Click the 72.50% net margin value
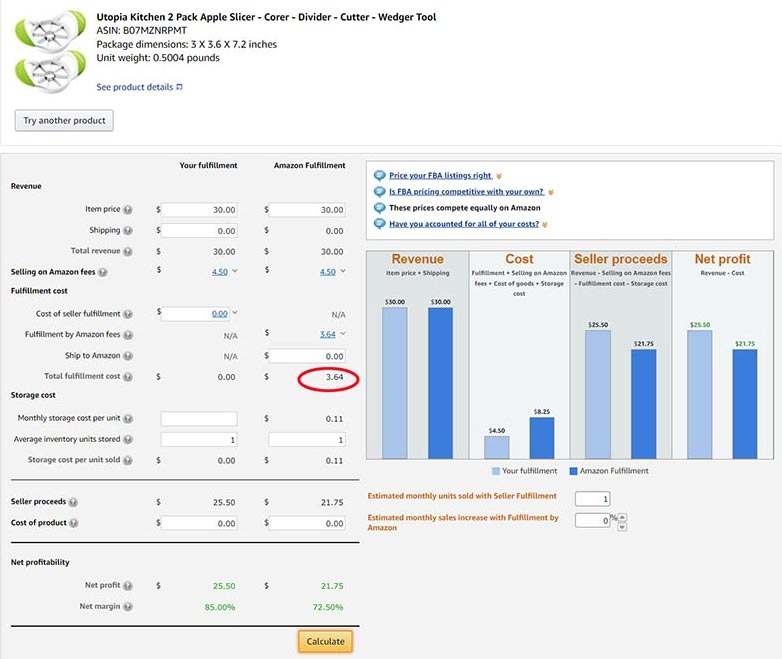Screen dimensions: 782x659 coord(328,607)
